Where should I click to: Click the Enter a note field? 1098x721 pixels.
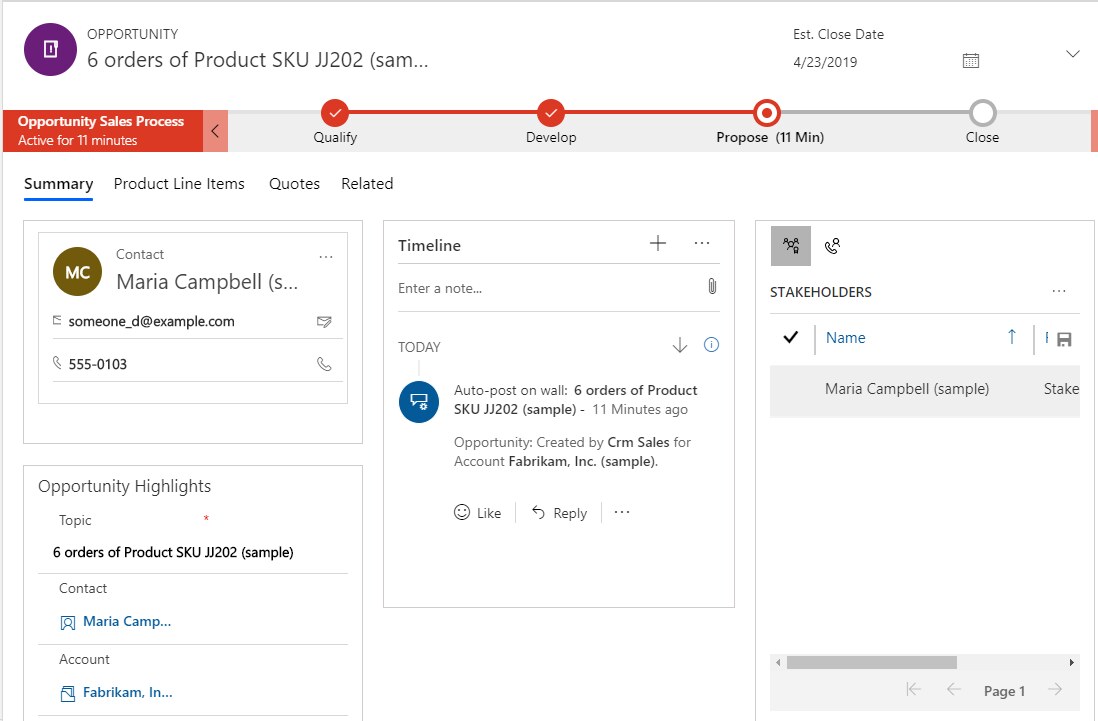tap(546, 288)
